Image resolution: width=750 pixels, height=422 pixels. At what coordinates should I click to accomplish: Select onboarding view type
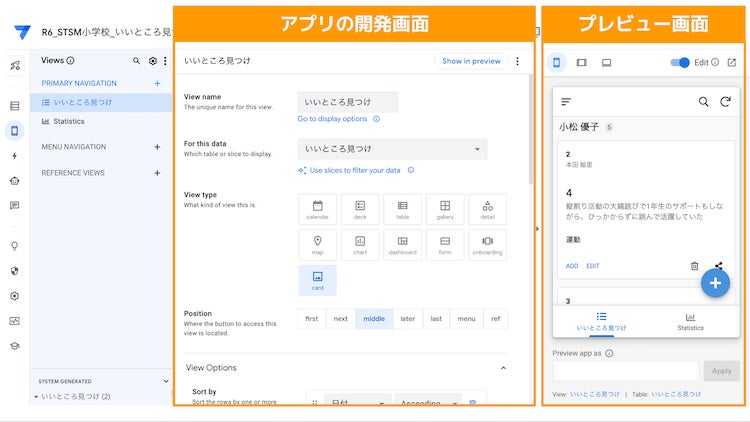point(487,245)
